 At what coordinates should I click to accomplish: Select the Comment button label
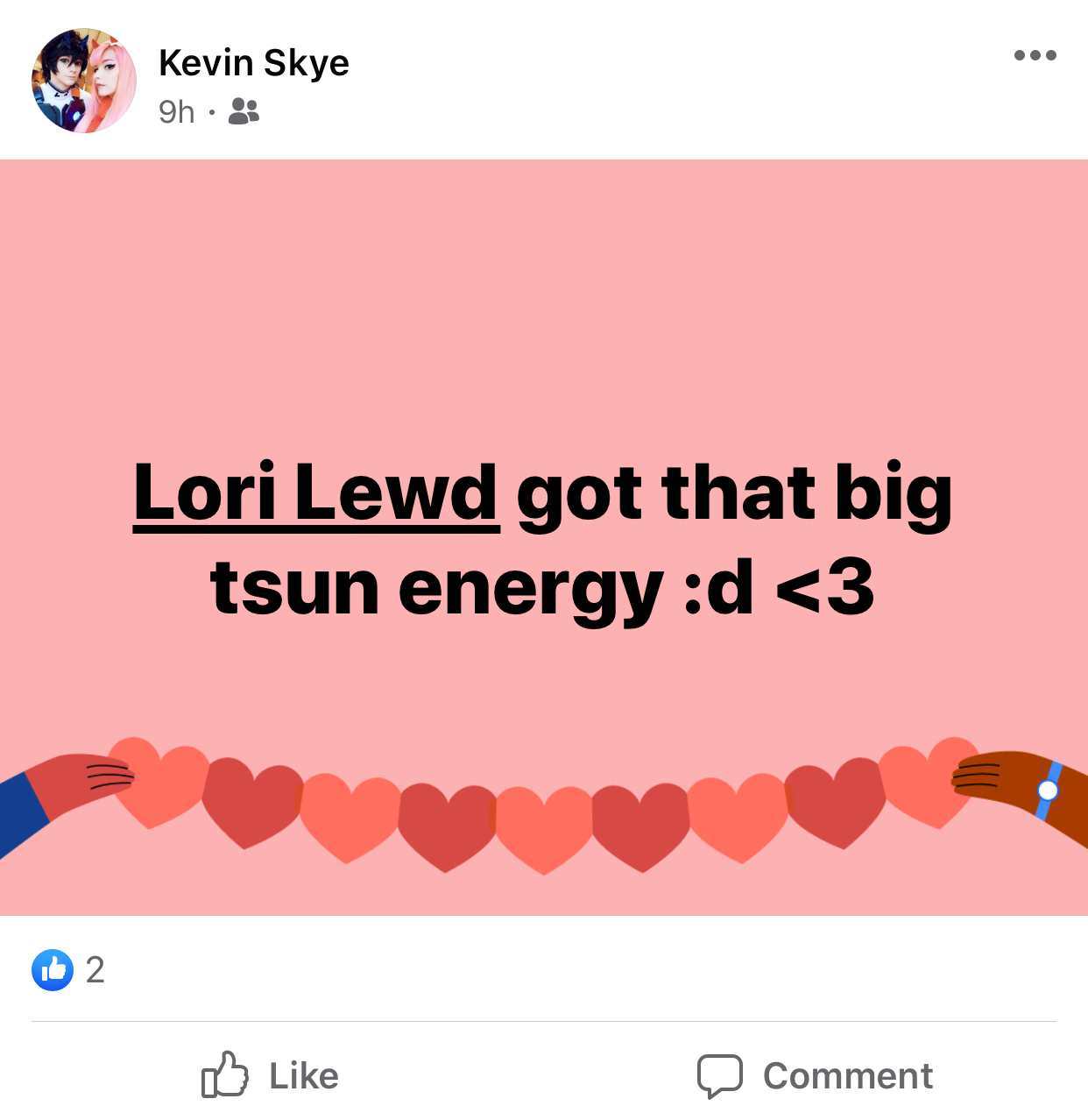pyautogui.click(x=848, y=1076)
